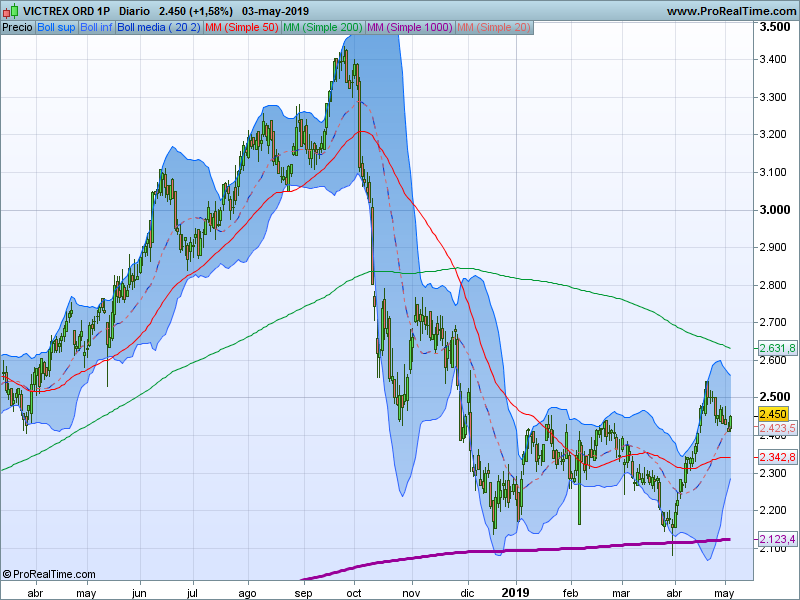The height and width of the screenshot is (600, 800).
Task: Click the mar month label on time axis
Action: (621, 593)
